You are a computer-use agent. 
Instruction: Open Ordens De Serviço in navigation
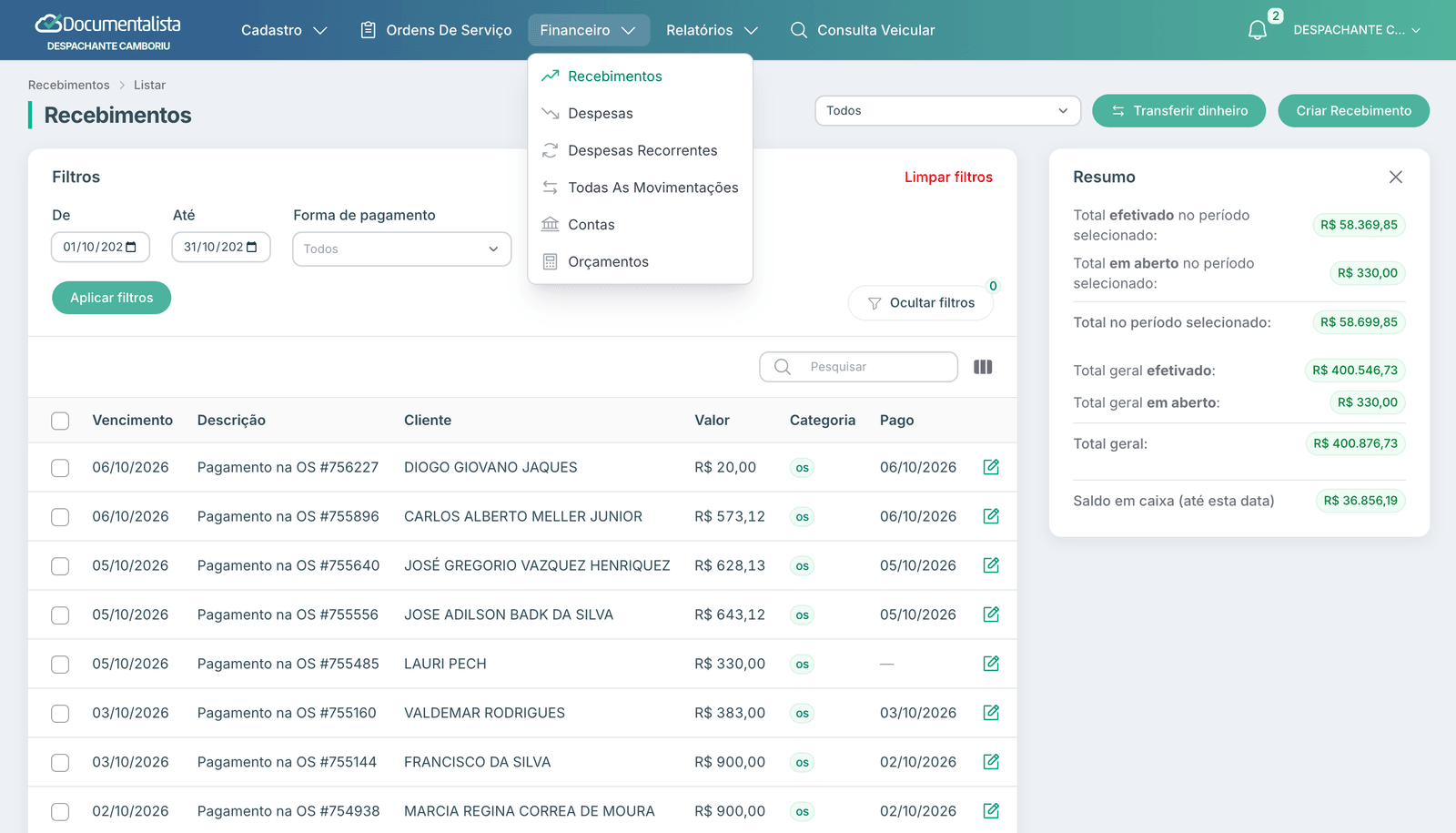point(436,30)
